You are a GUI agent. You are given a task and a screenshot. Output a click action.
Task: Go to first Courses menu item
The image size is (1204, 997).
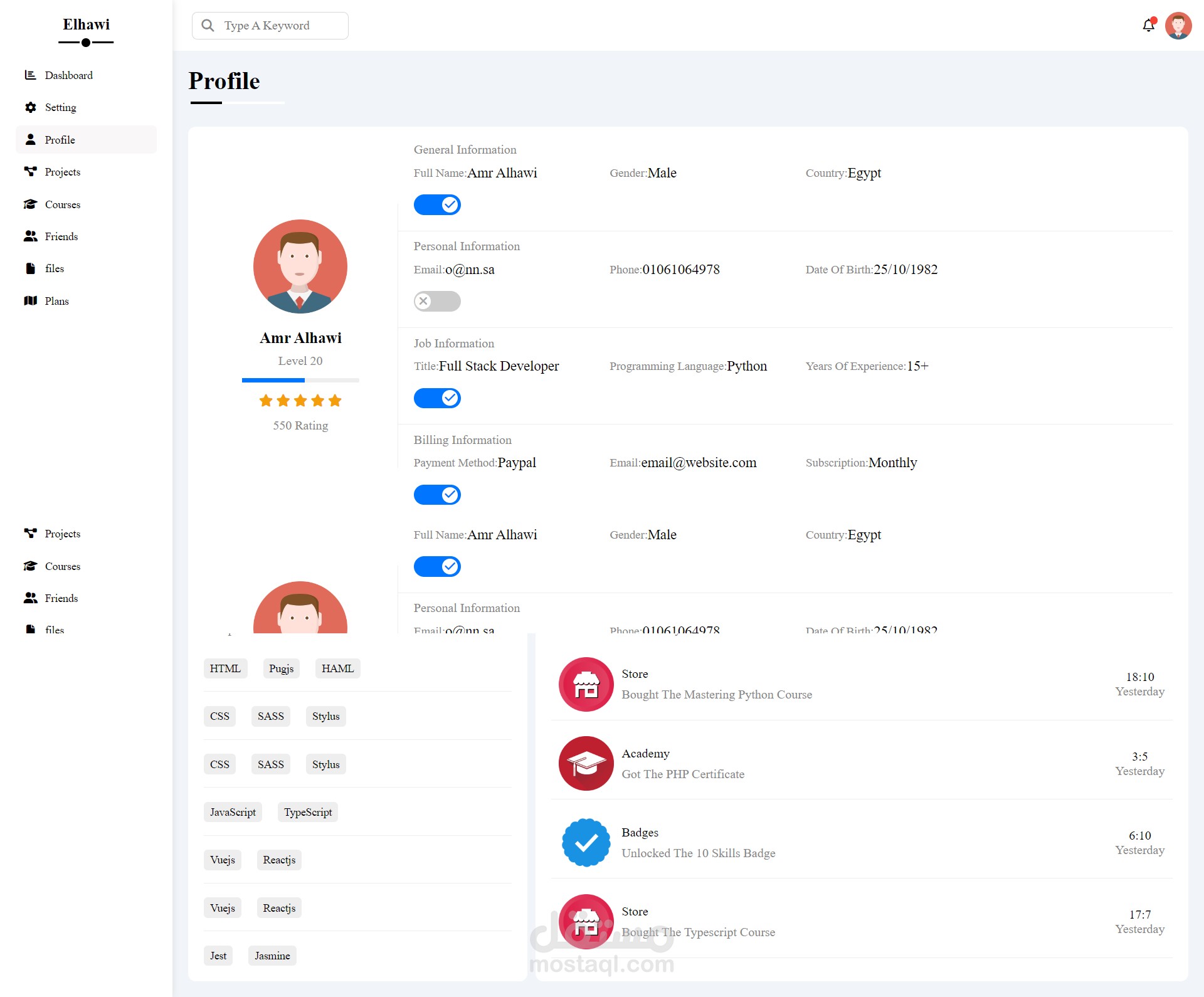tap(62, 204)
